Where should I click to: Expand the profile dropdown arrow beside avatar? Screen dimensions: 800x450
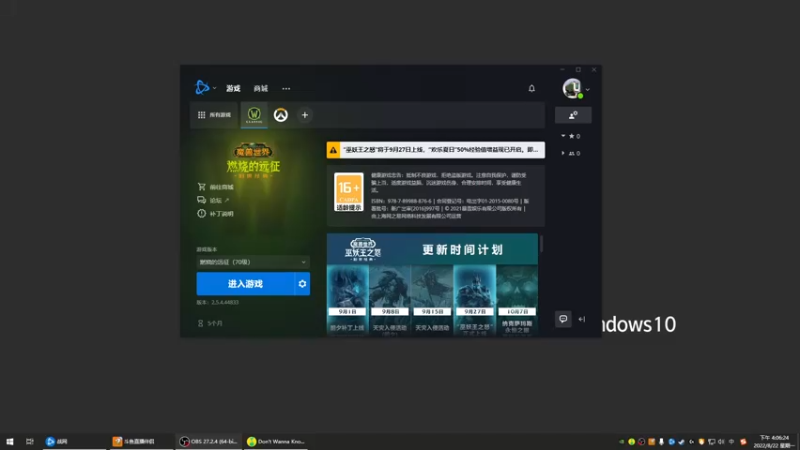click(588, 89)
